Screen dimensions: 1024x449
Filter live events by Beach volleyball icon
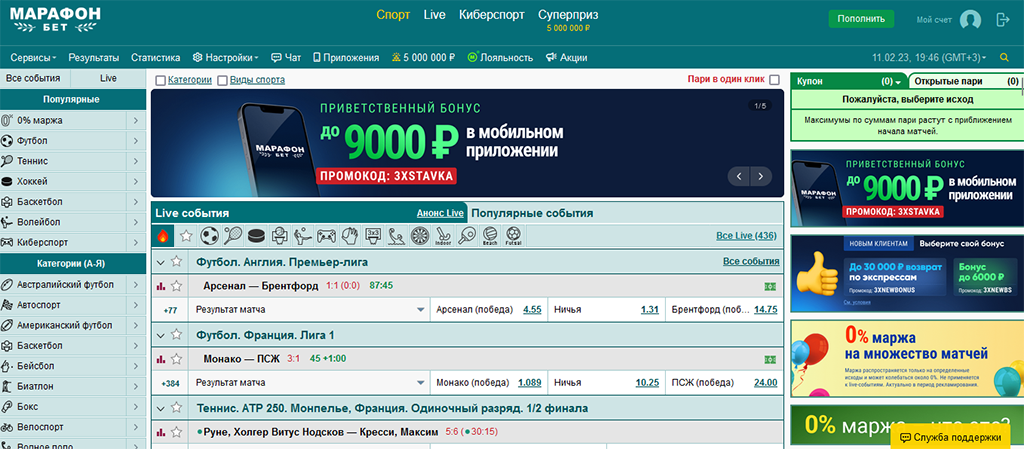click(x=490, y=236)
